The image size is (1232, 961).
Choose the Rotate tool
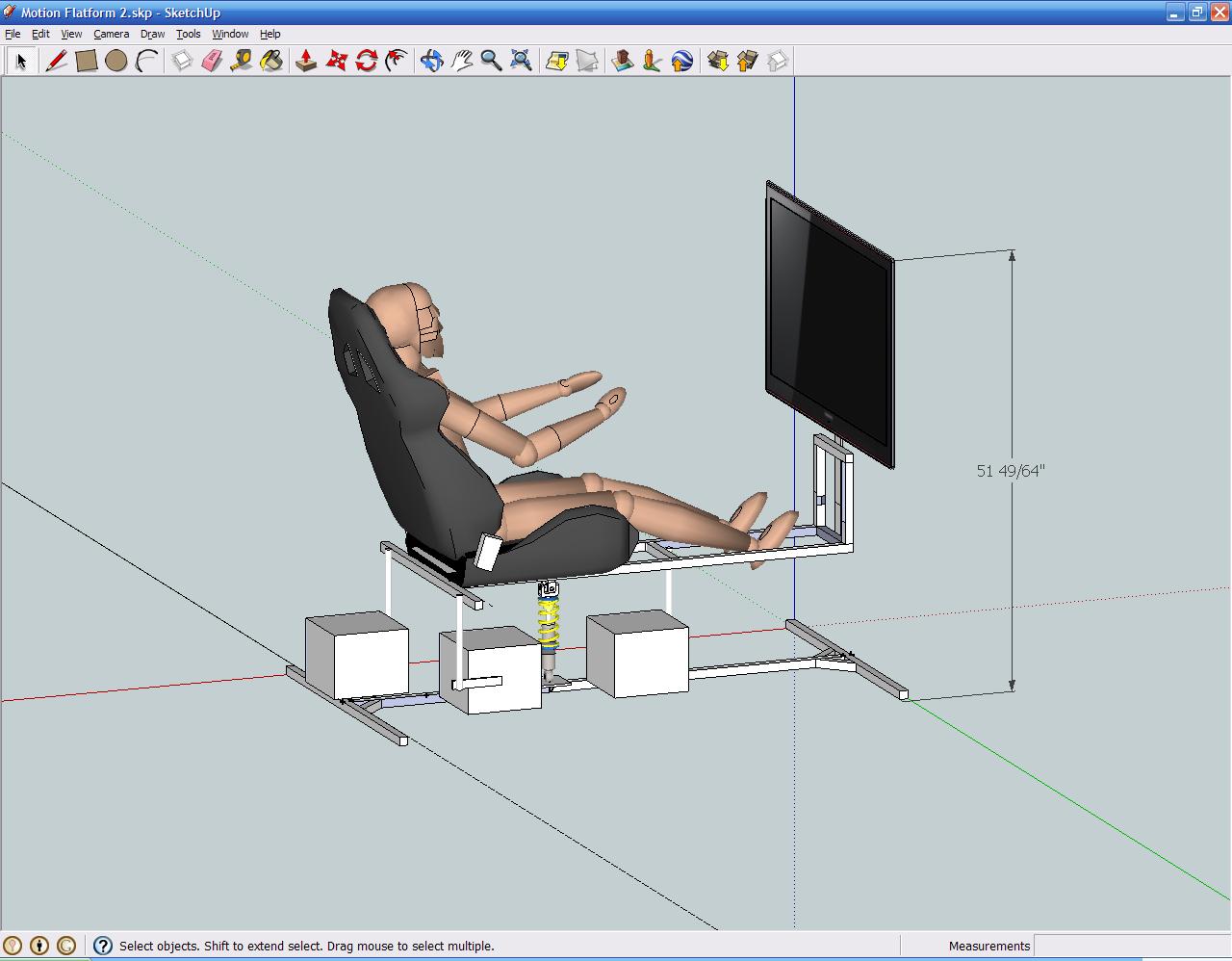pos(366,61)
